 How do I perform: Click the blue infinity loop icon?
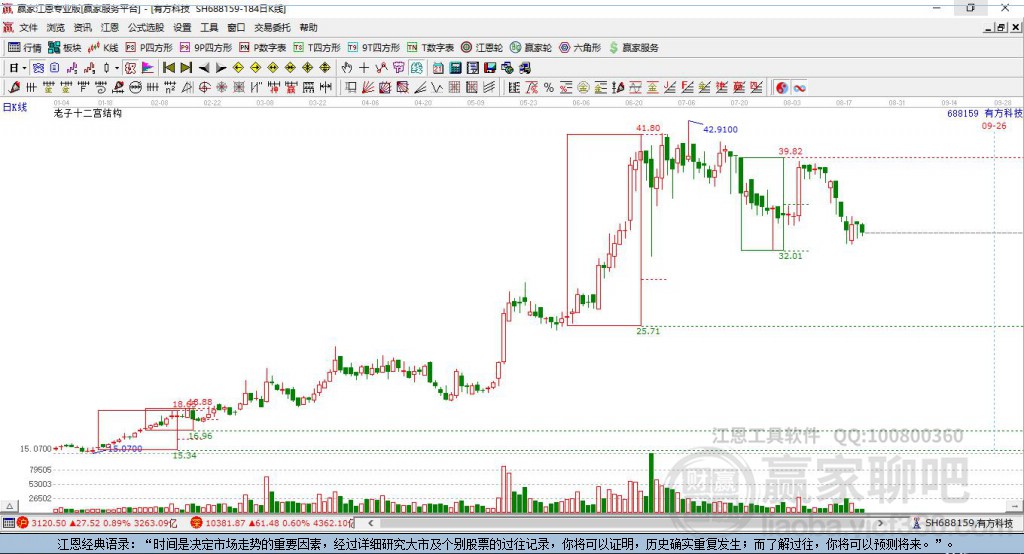(799, 88)
